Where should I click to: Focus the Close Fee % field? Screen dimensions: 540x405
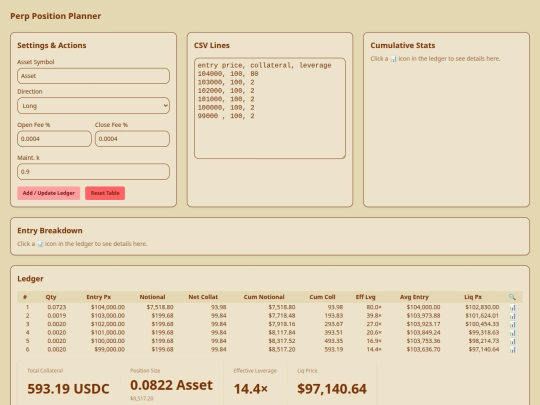coord(132,139)
